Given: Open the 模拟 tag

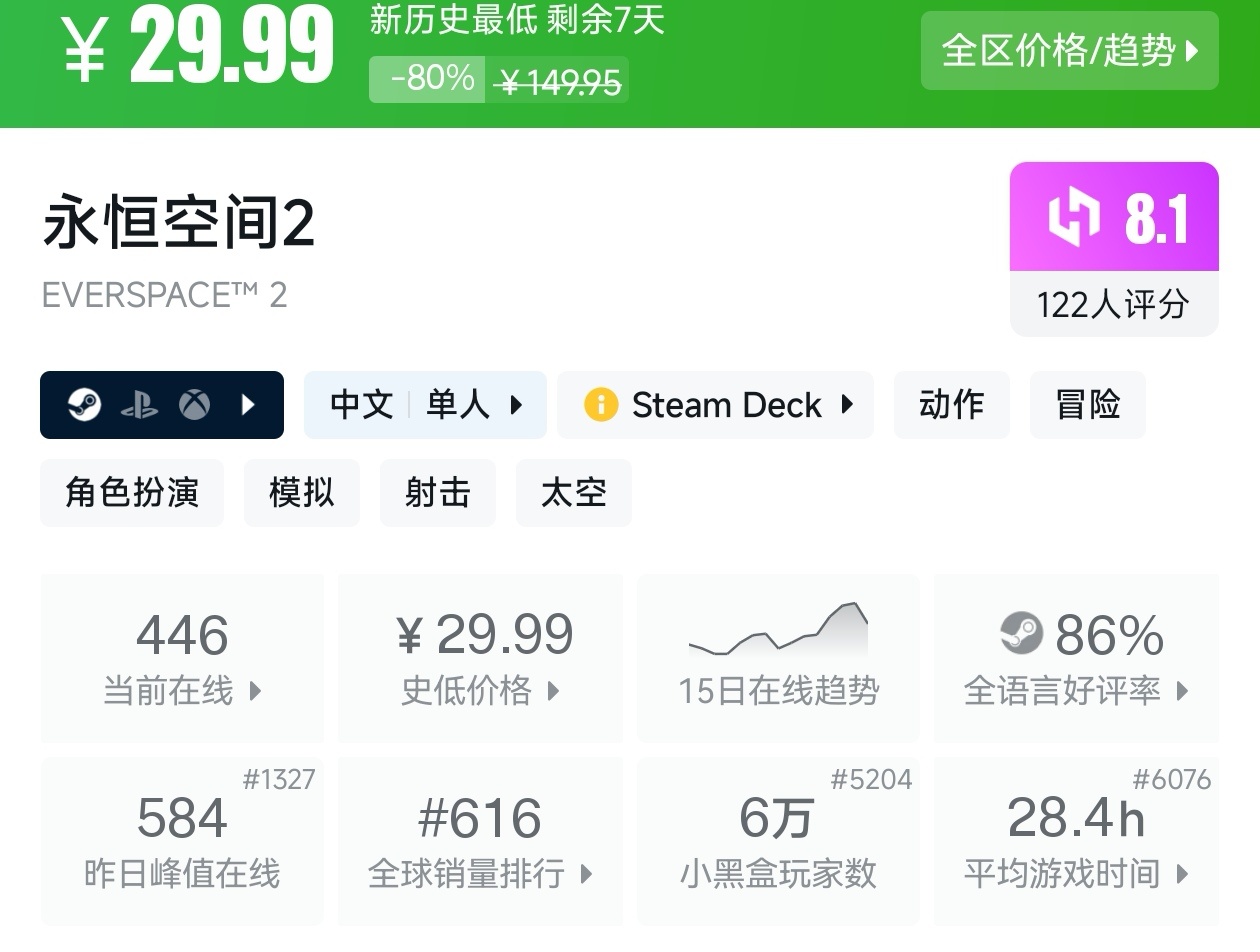Looking at the screenshot, I should tap(301, 493).
